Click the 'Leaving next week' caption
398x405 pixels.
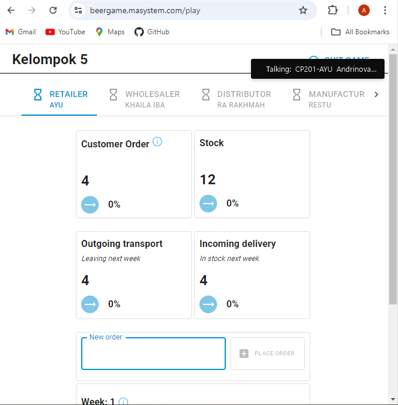[x=111, y=258]
